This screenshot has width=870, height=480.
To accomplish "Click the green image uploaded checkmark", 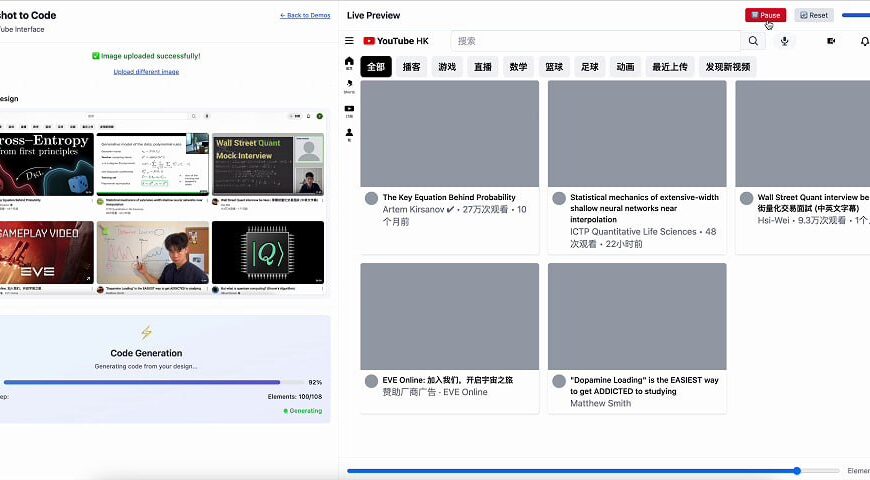I will point(95,55).
